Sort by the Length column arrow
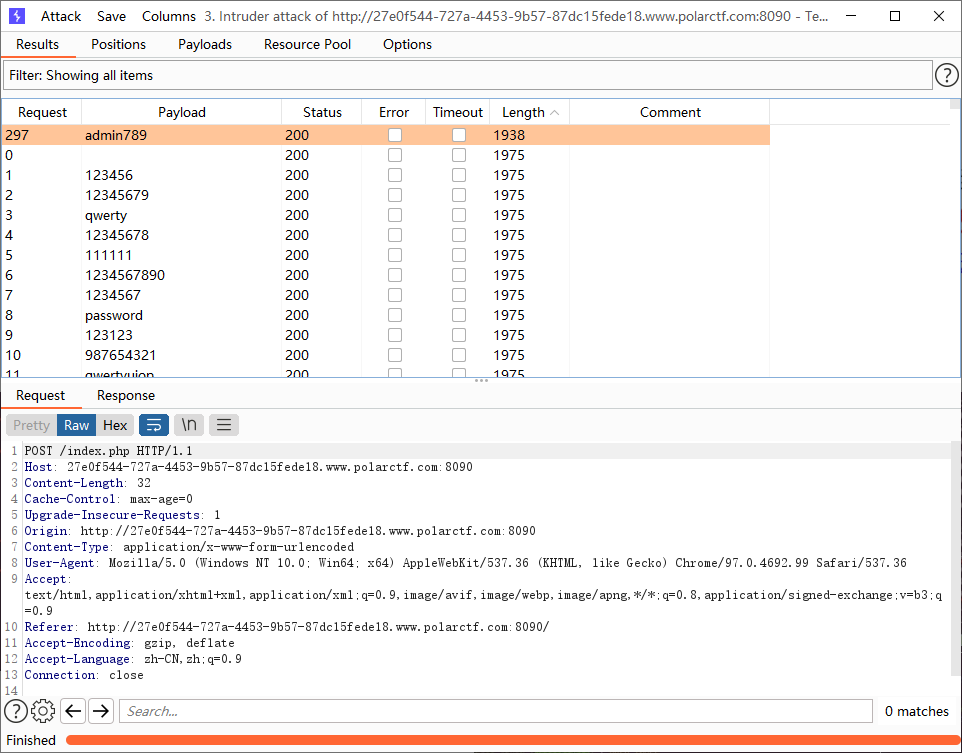 pyautogui.click(x=555, y=112)
